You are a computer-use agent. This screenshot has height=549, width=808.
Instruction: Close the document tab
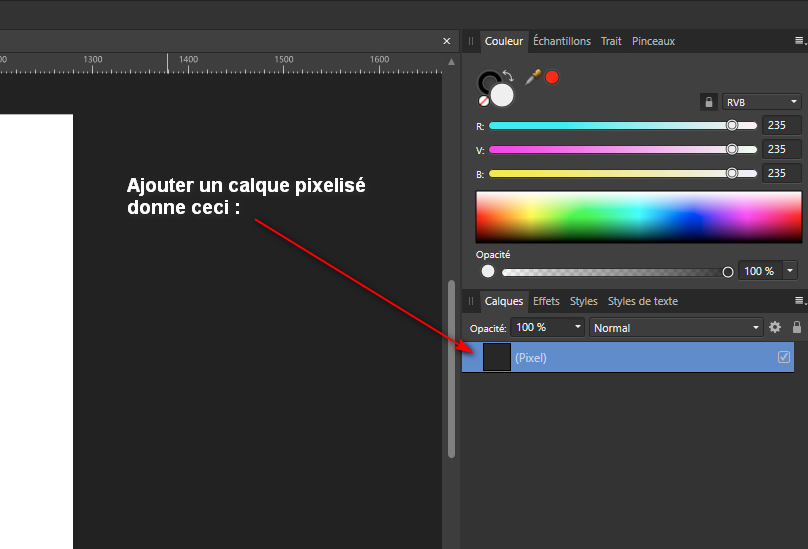click(x=447, y=41)
